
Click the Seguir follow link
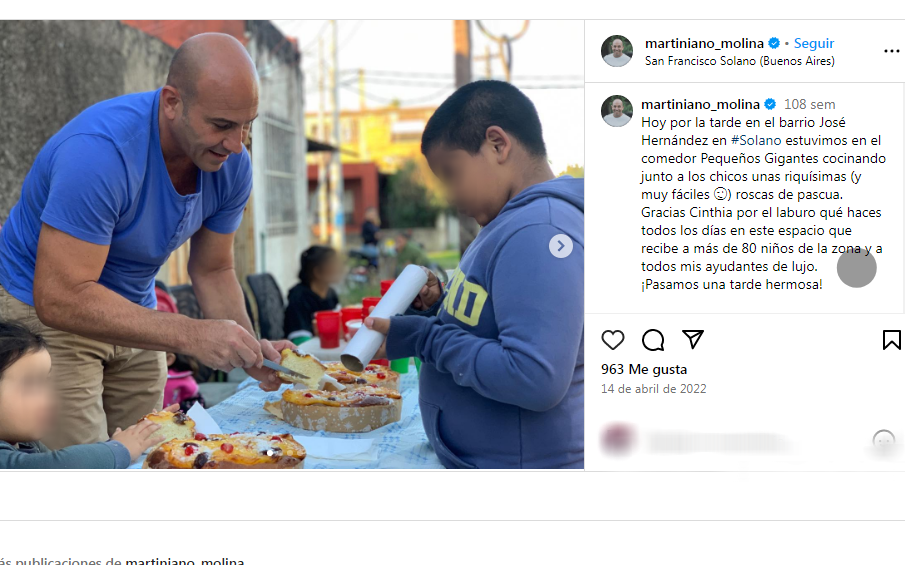point(814,43)
